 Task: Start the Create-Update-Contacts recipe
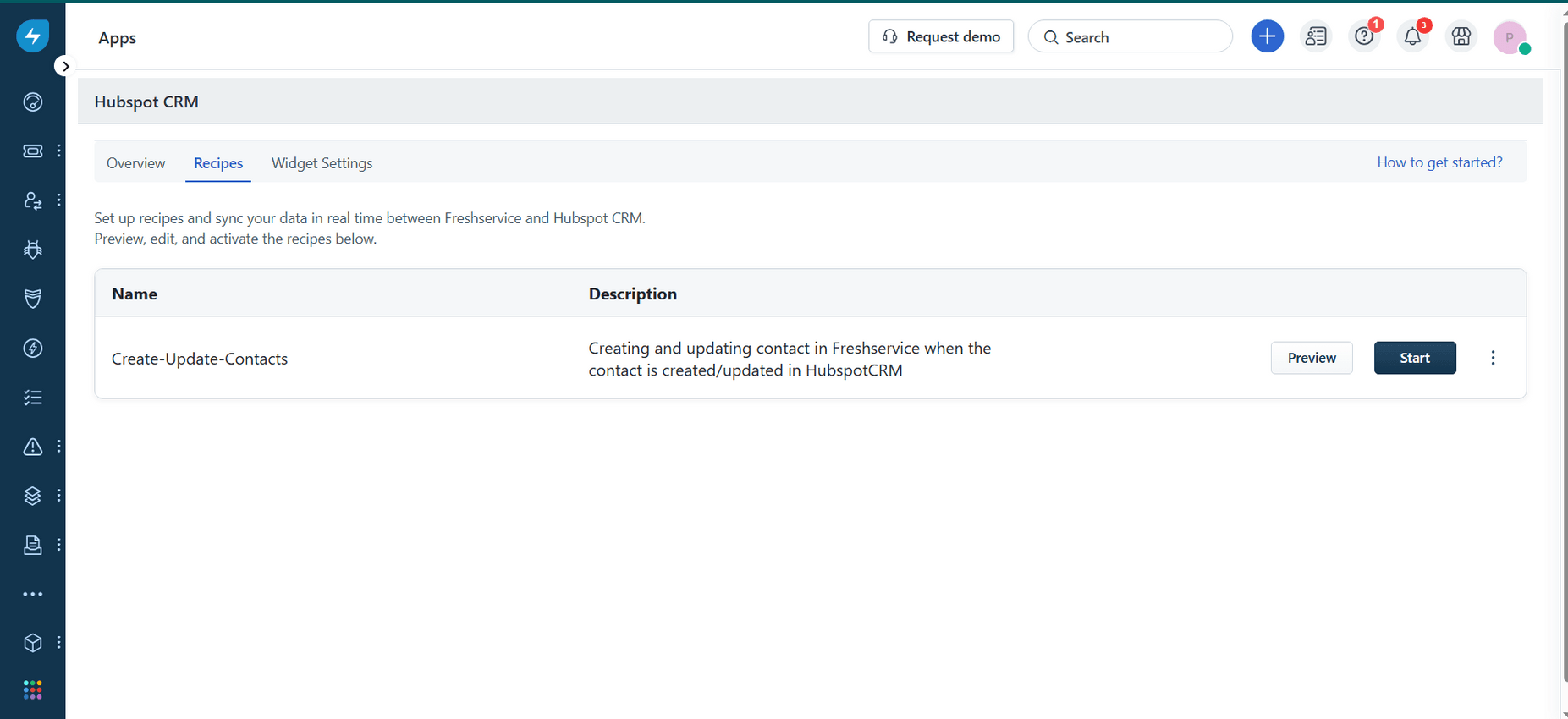pos(1415,358)
